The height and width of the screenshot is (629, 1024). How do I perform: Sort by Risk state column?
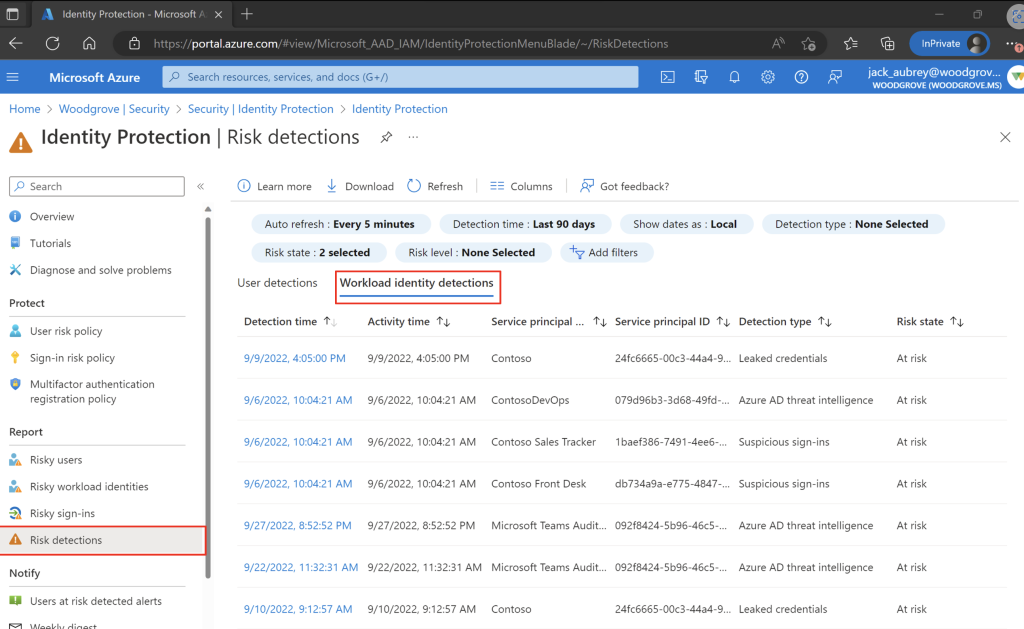929,321
